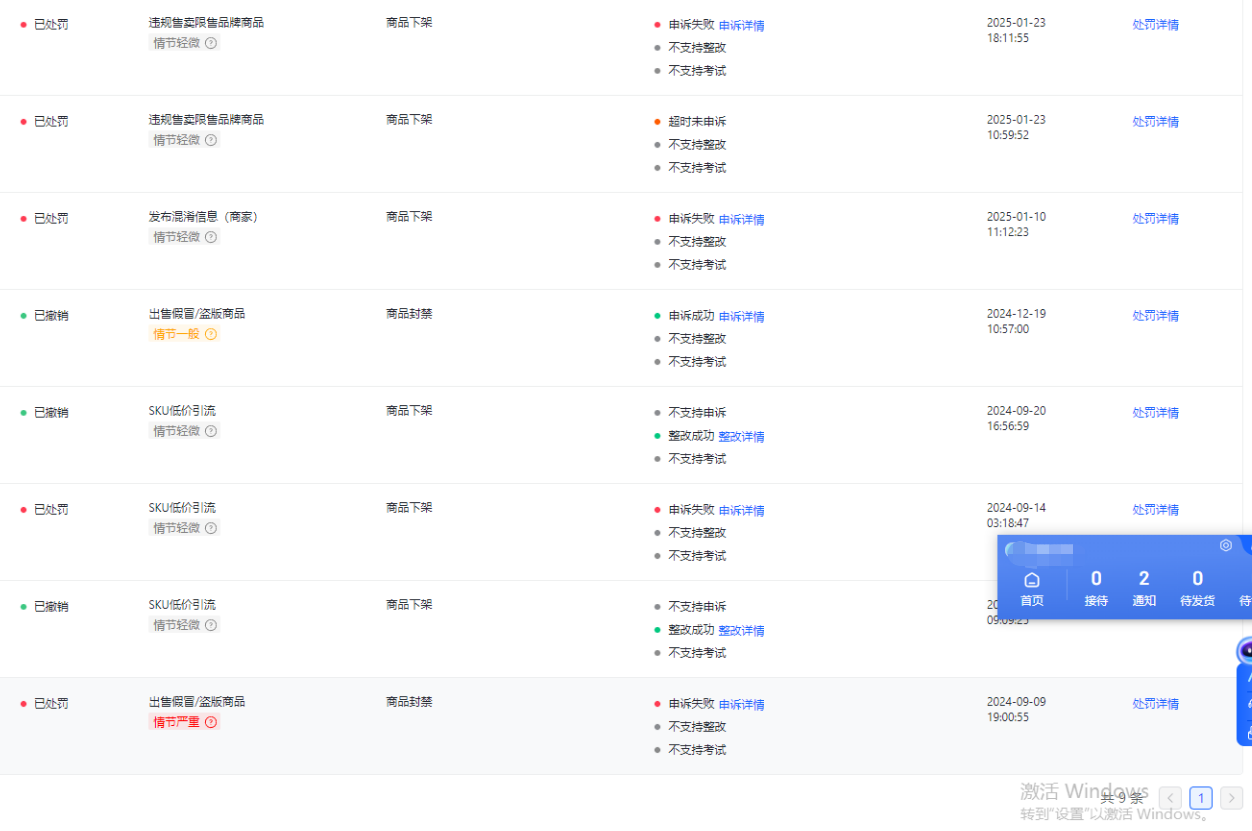View 处罚详情 for the 2024-12-19 record
The height and width of the screenshot is (831, 1252).
point(1155,316)
